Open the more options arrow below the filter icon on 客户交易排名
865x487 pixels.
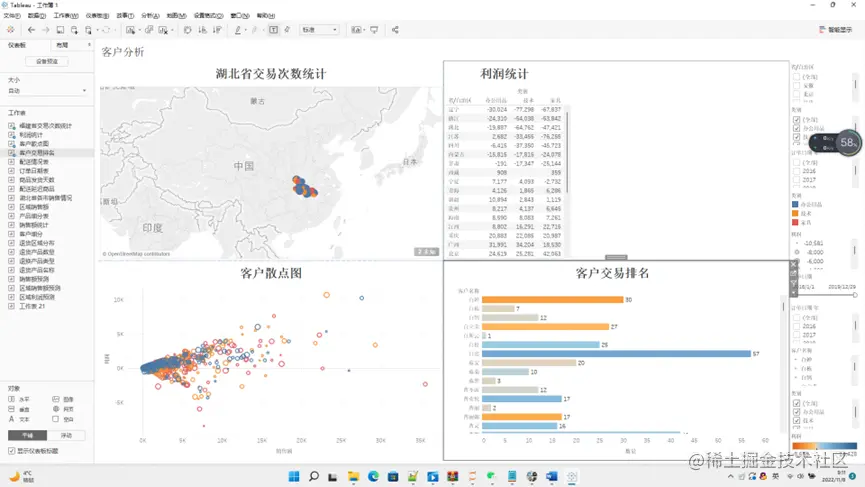point(794,292)
